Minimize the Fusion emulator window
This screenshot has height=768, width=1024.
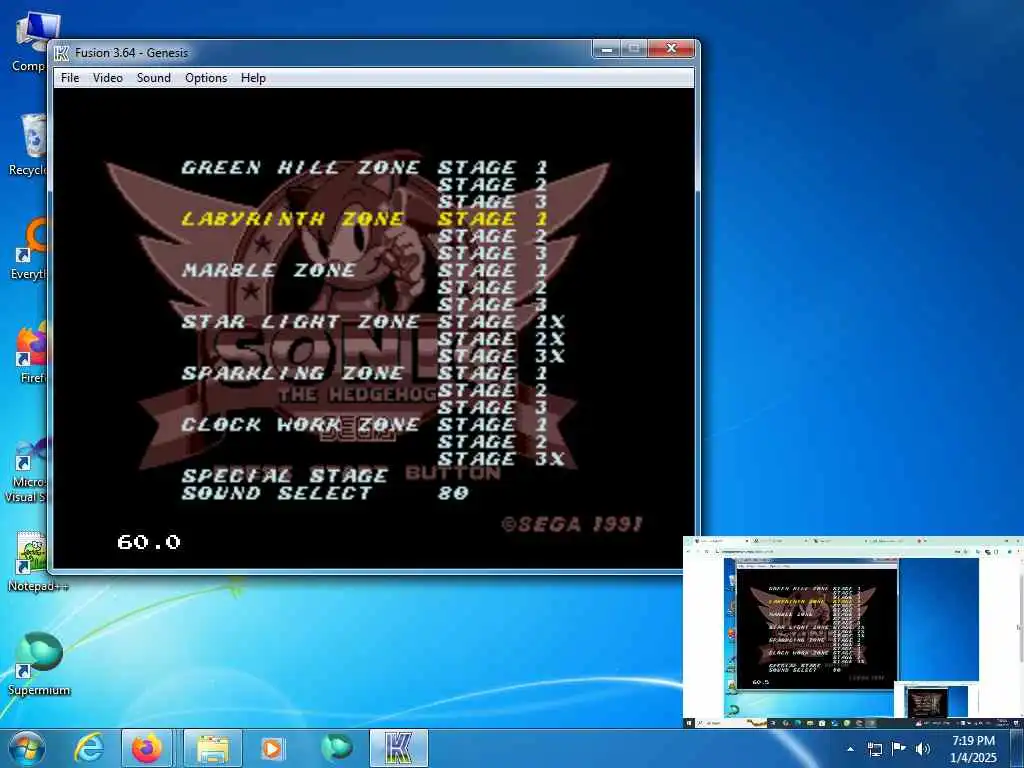607,49
